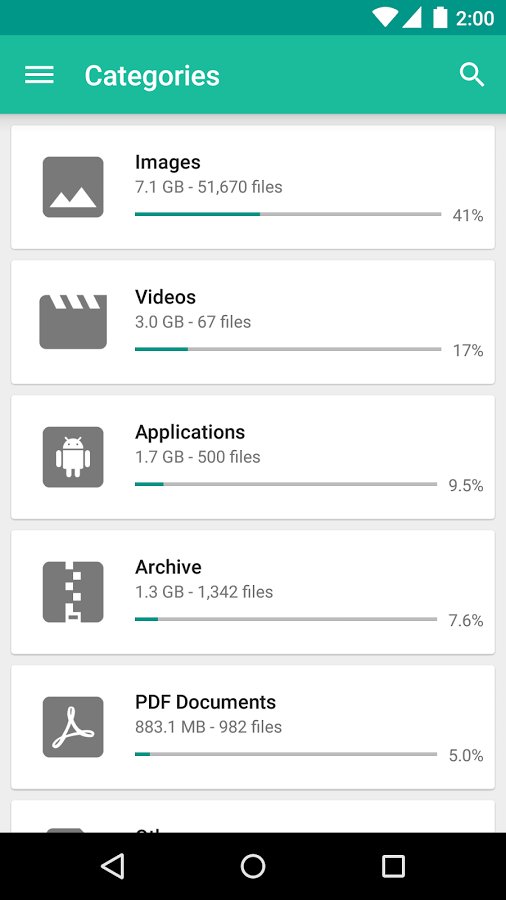Tap the Applications Android robot icon
Screen dimensions: 506x900
pos(73,457)
